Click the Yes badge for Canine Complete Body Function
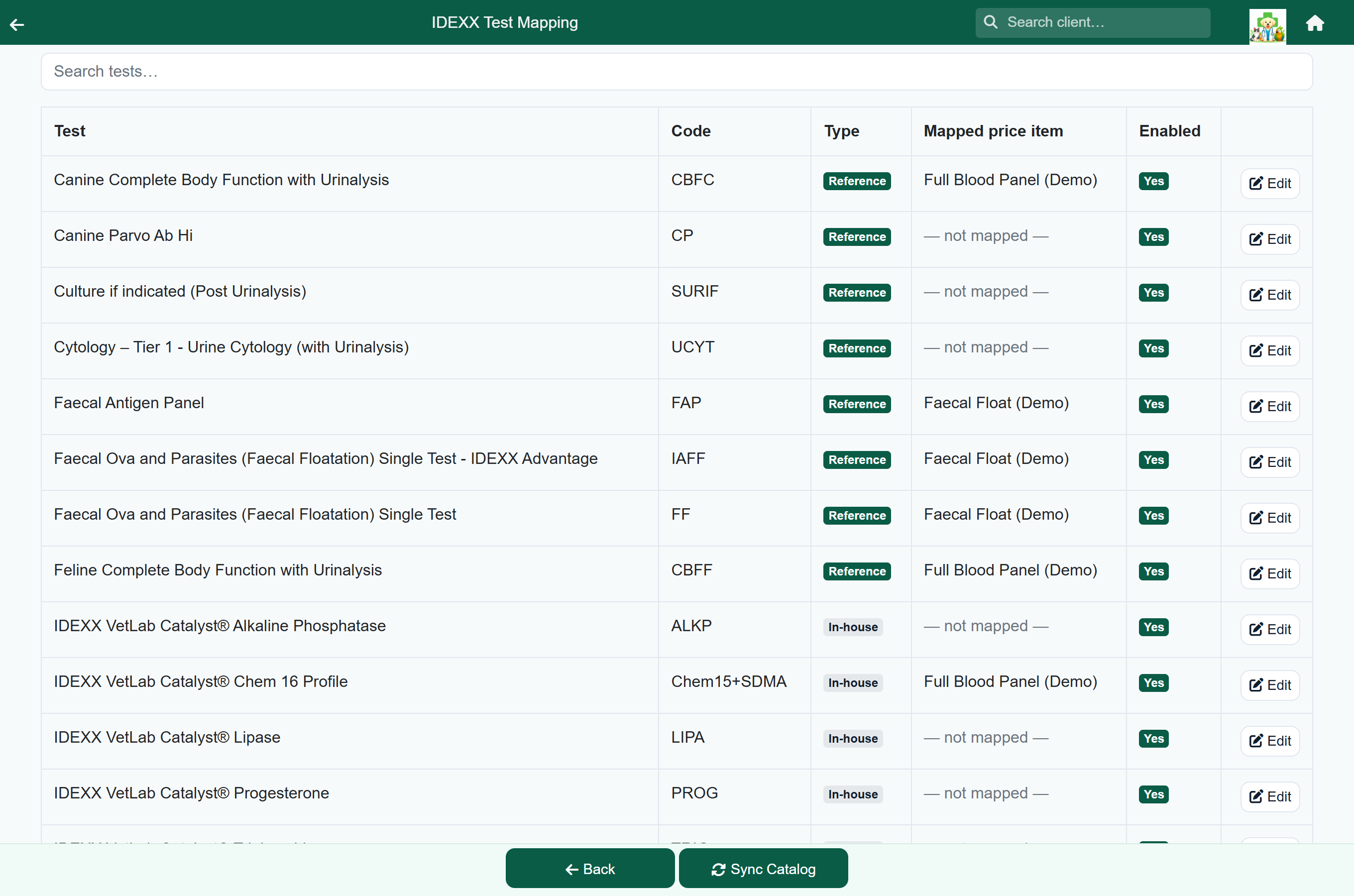The height and width of the screenshot is (896, 1354). coord(1153,181)
